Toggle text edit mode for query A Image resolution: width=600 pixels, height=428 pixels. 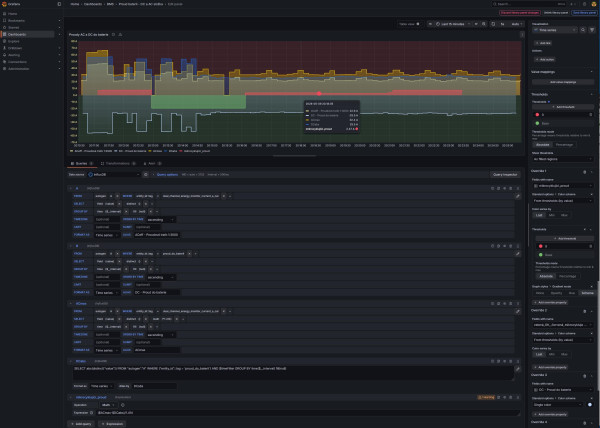518,196
